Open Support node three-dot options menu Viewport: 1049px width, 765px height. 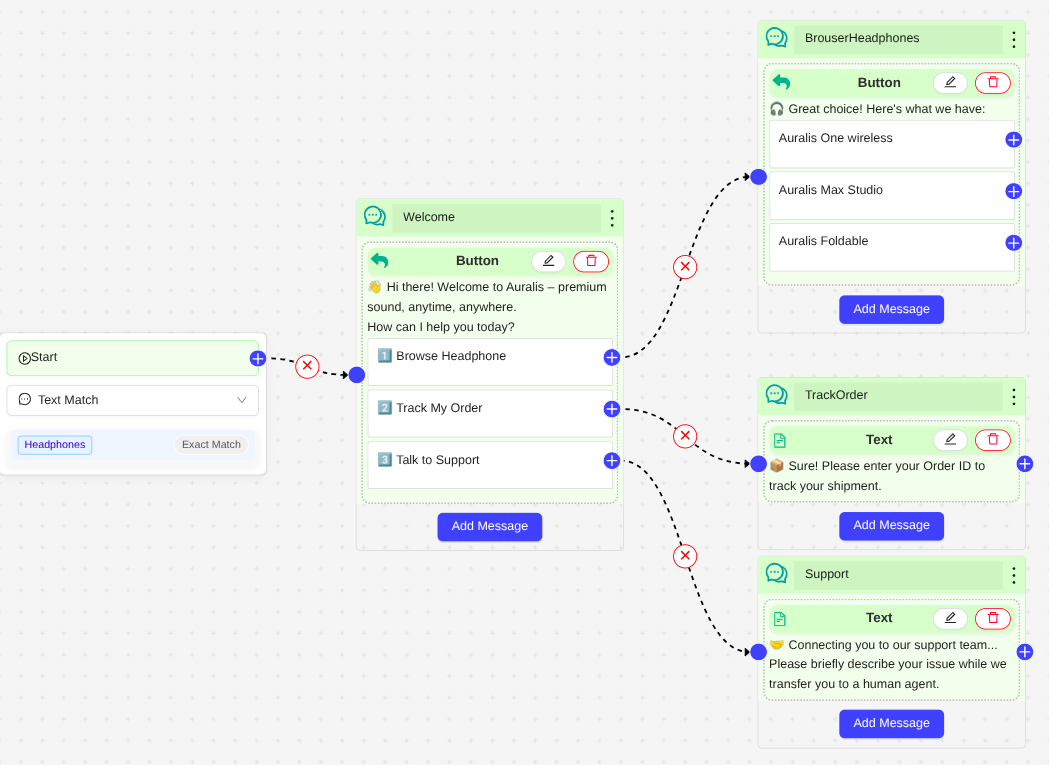[1013, 575]
